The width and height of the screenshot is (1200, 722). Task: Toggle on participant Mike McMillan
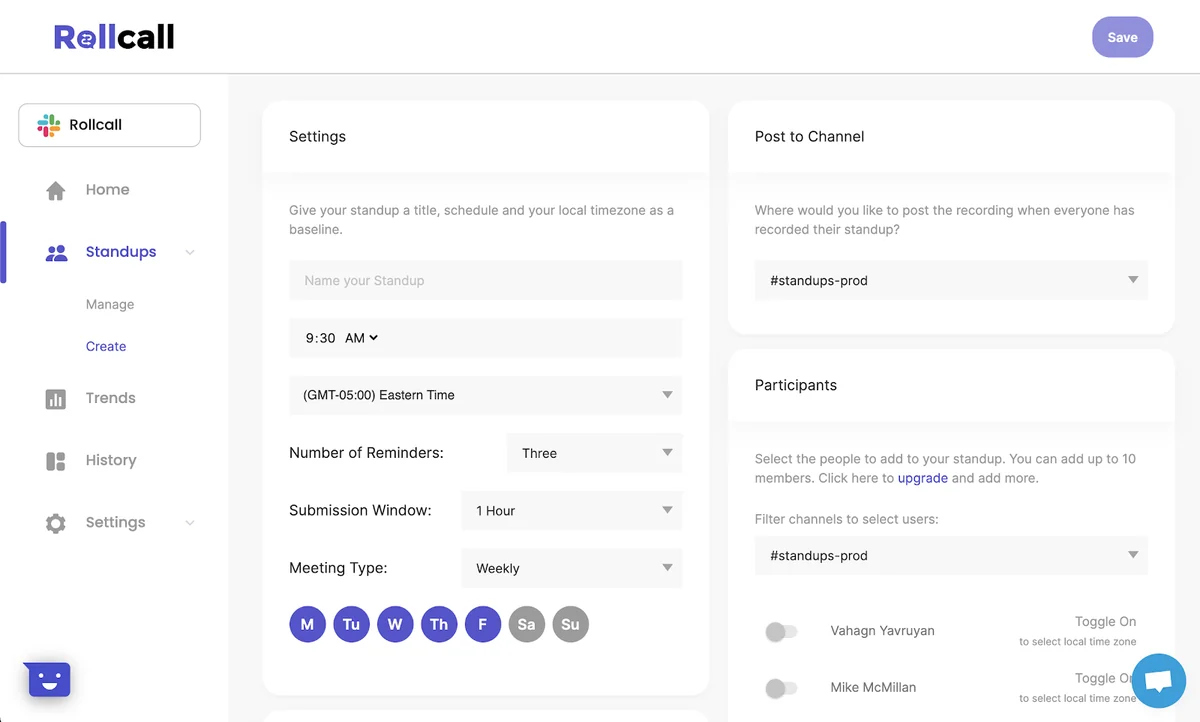[781, 688]
